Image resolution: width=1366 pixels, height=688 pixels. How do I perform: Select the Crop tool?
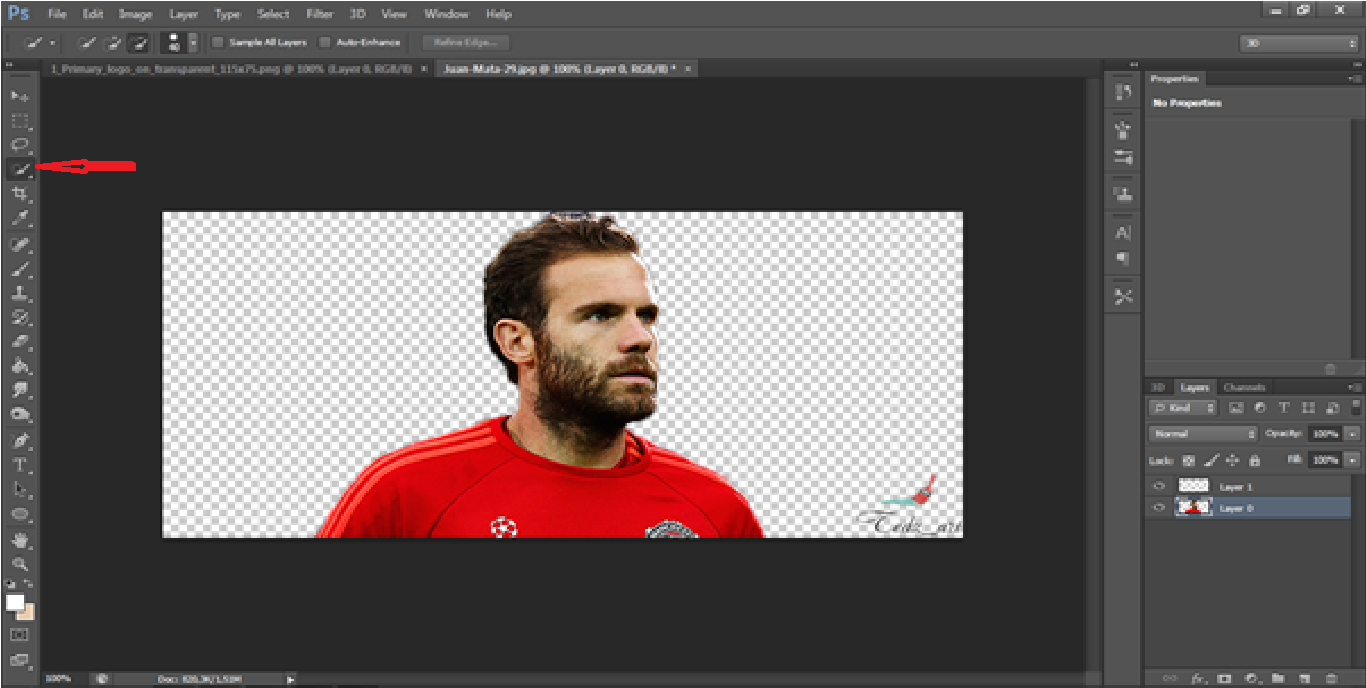(x=19, y=194)
